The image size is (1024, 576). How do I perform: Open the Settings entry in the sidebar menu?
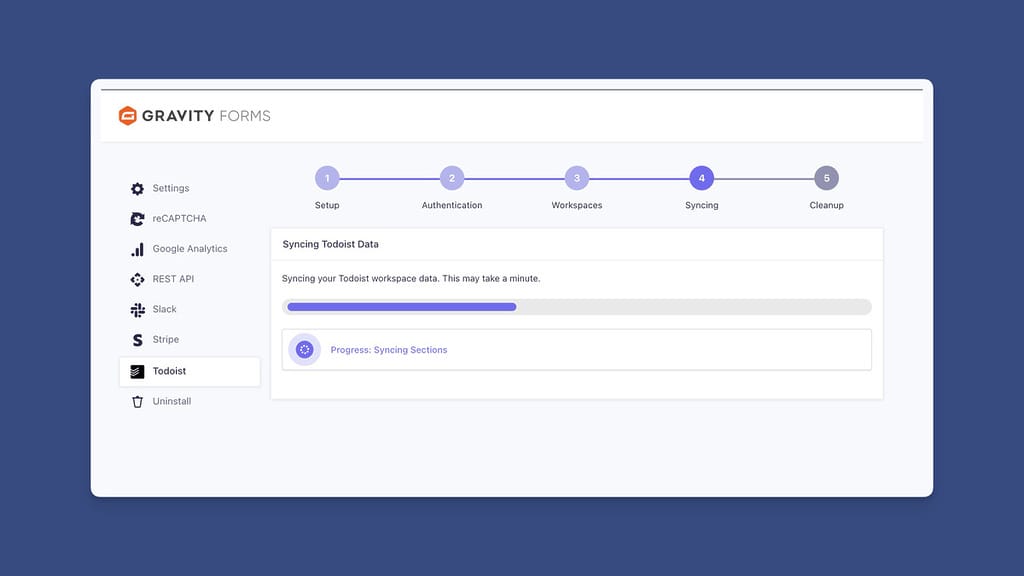170,188
